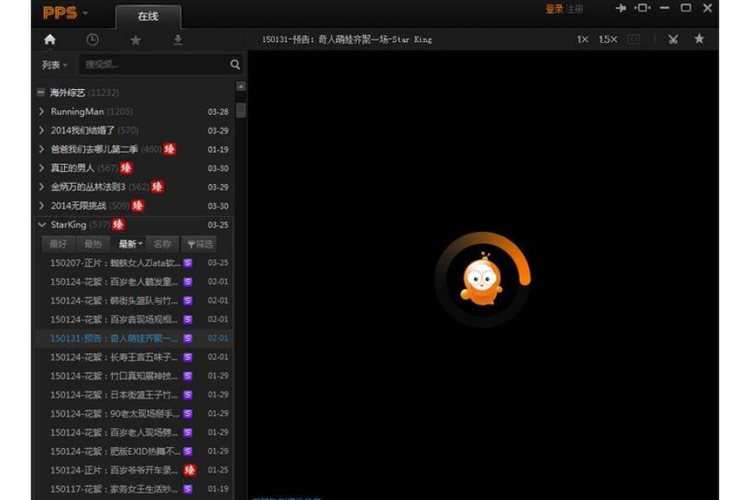This screenshot has width=750, height=500.
Task: Click the scissors clip icon
Action: click(673, 39)
